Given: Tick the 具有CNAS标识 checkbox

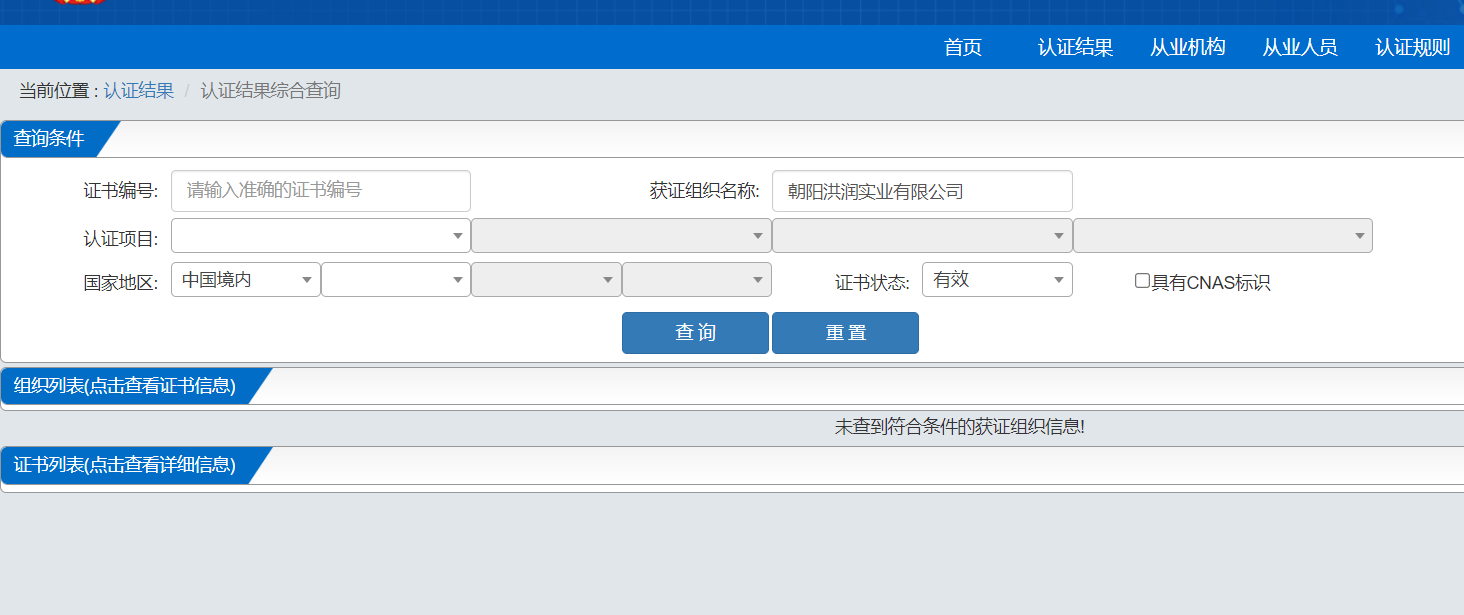Looking at the screenshot, I should [x=1142, y=281].
